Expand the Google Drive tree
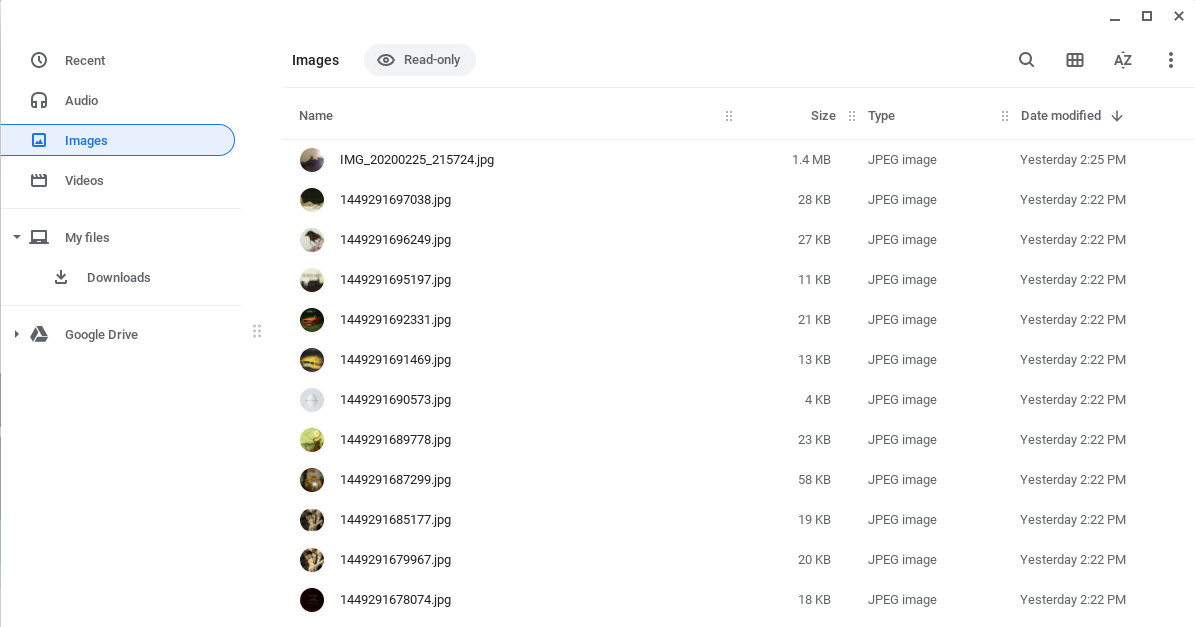The height and width of the screenshot is (627, 1195). pyautogui.click(x=16, y=334)
